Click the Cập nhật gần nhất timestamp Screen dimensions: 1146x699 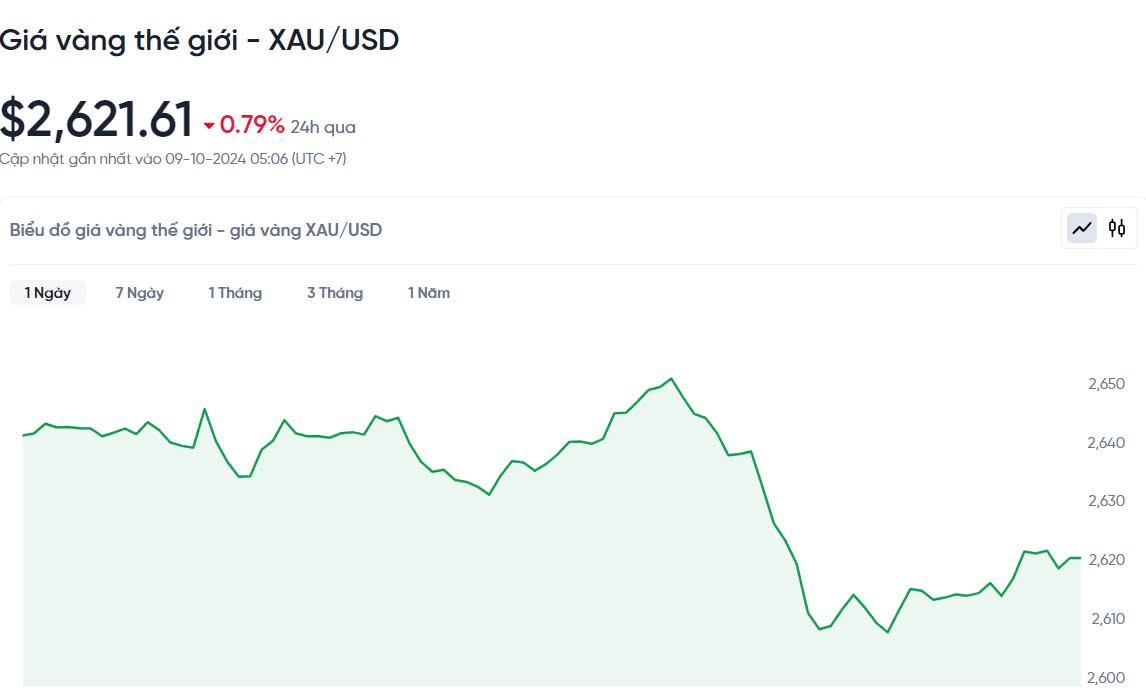(173, 158)
